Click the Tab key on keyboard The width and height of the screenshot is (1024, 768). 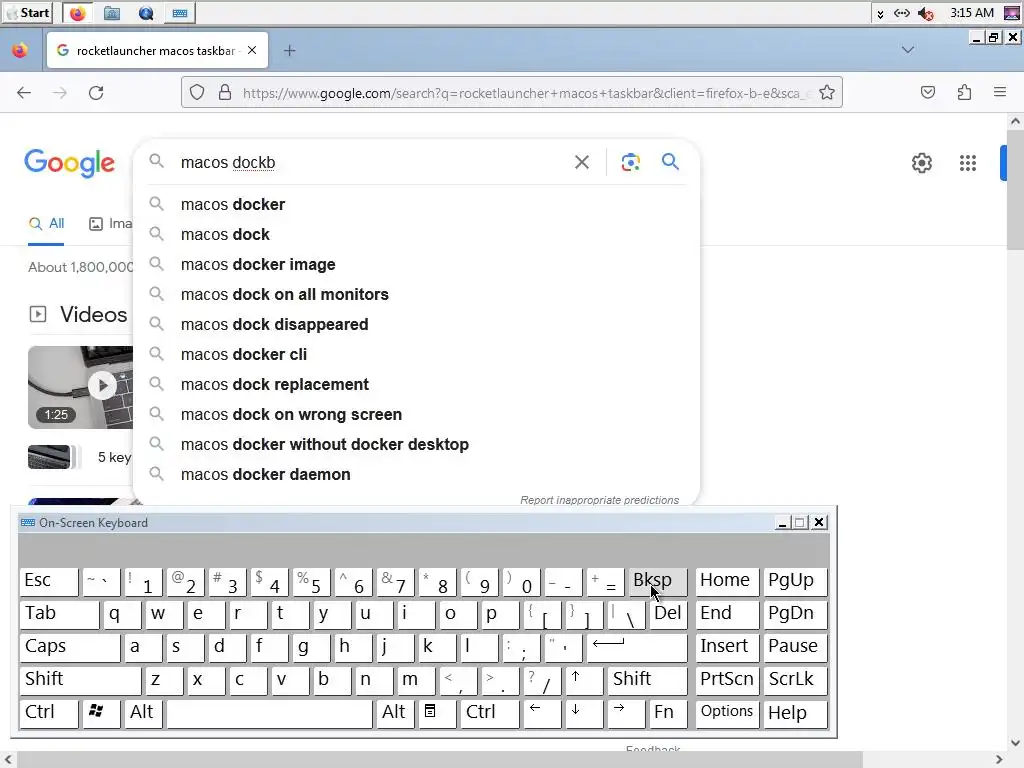tap(59, 615)
